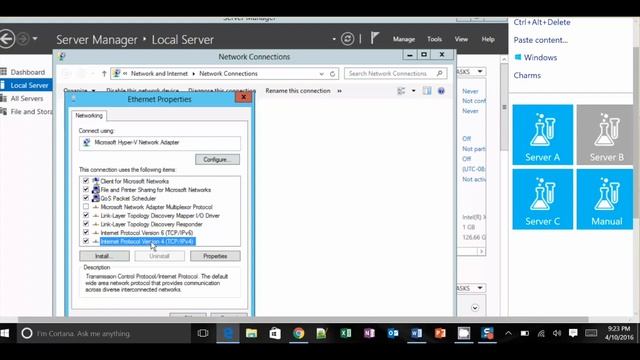This screenshot has height=360, width=640.
Task: Open the View menu
Action: coord(461,39)
